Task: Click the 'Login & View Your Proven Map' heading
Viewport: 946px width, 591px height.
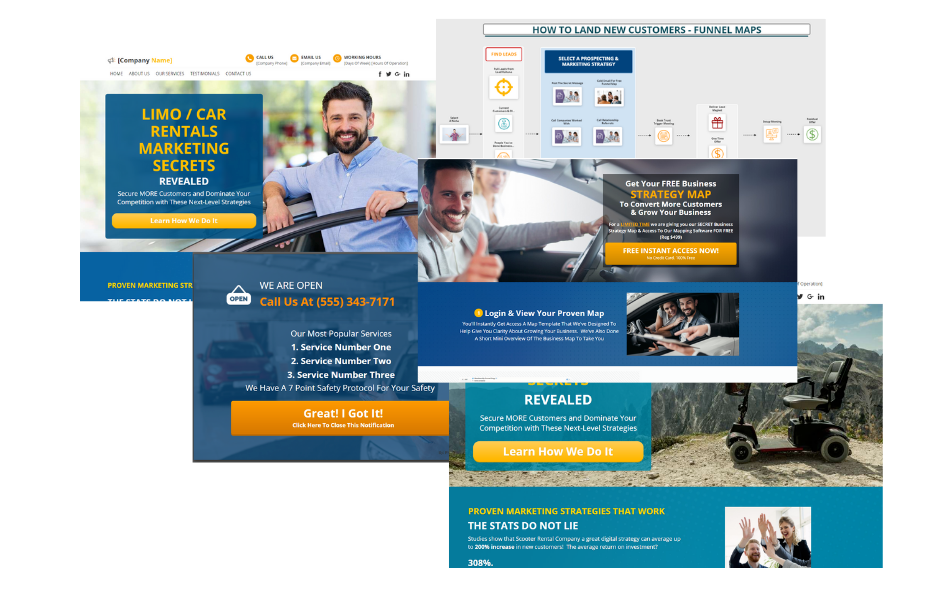Action: 544,313
